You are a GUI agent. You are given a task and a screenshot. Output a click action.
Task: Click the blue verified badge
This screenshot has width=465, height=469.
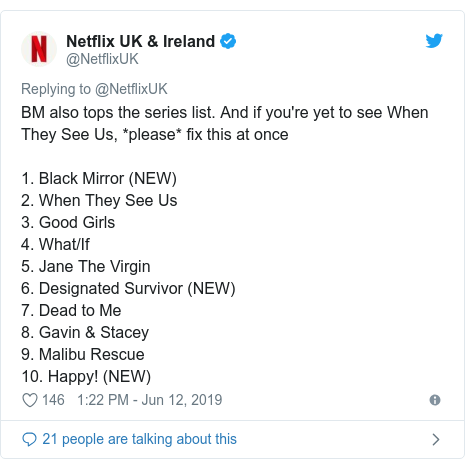coord(228,41)
